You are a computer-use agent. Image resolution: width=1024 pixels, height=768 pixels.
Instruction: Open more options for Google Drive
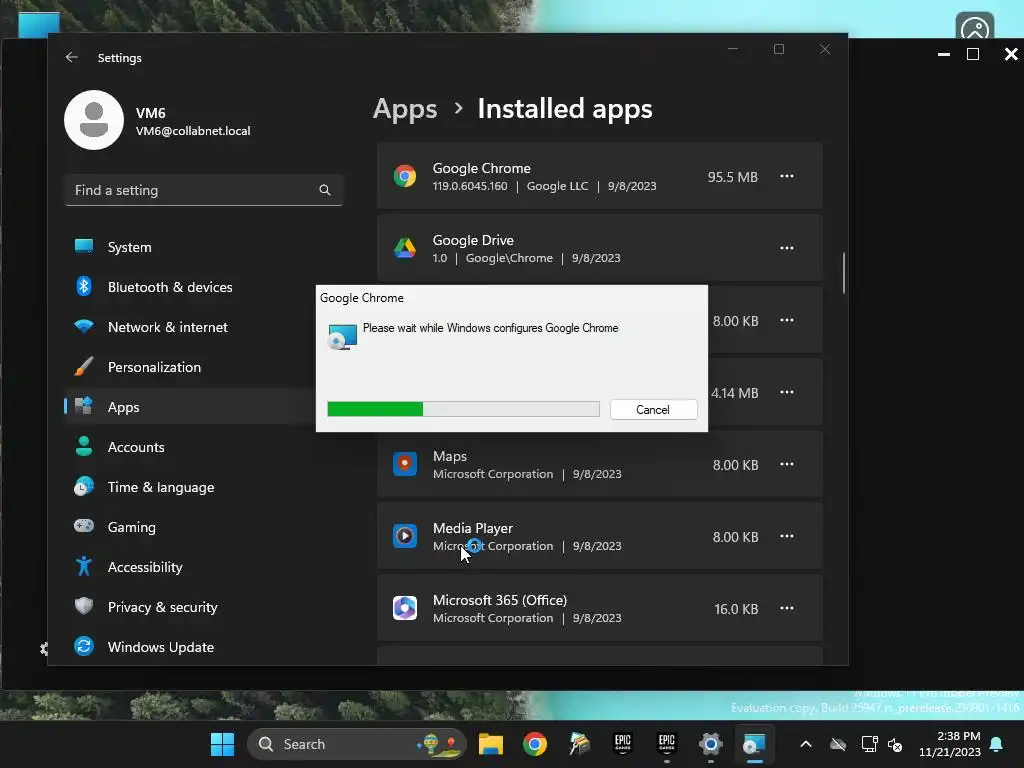[787, 248]
